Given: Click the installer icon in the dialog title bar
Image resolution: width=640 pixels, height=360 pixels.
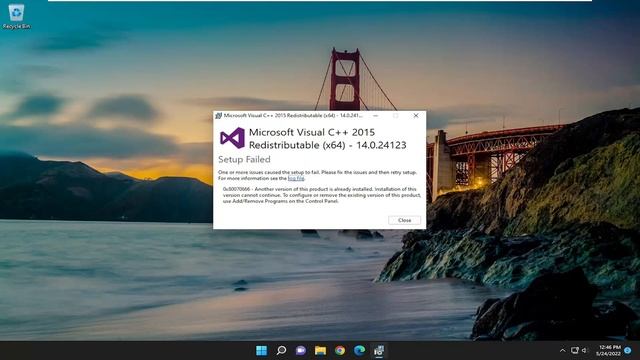Looking at the screenshot, I should click(x=218, y=116).
